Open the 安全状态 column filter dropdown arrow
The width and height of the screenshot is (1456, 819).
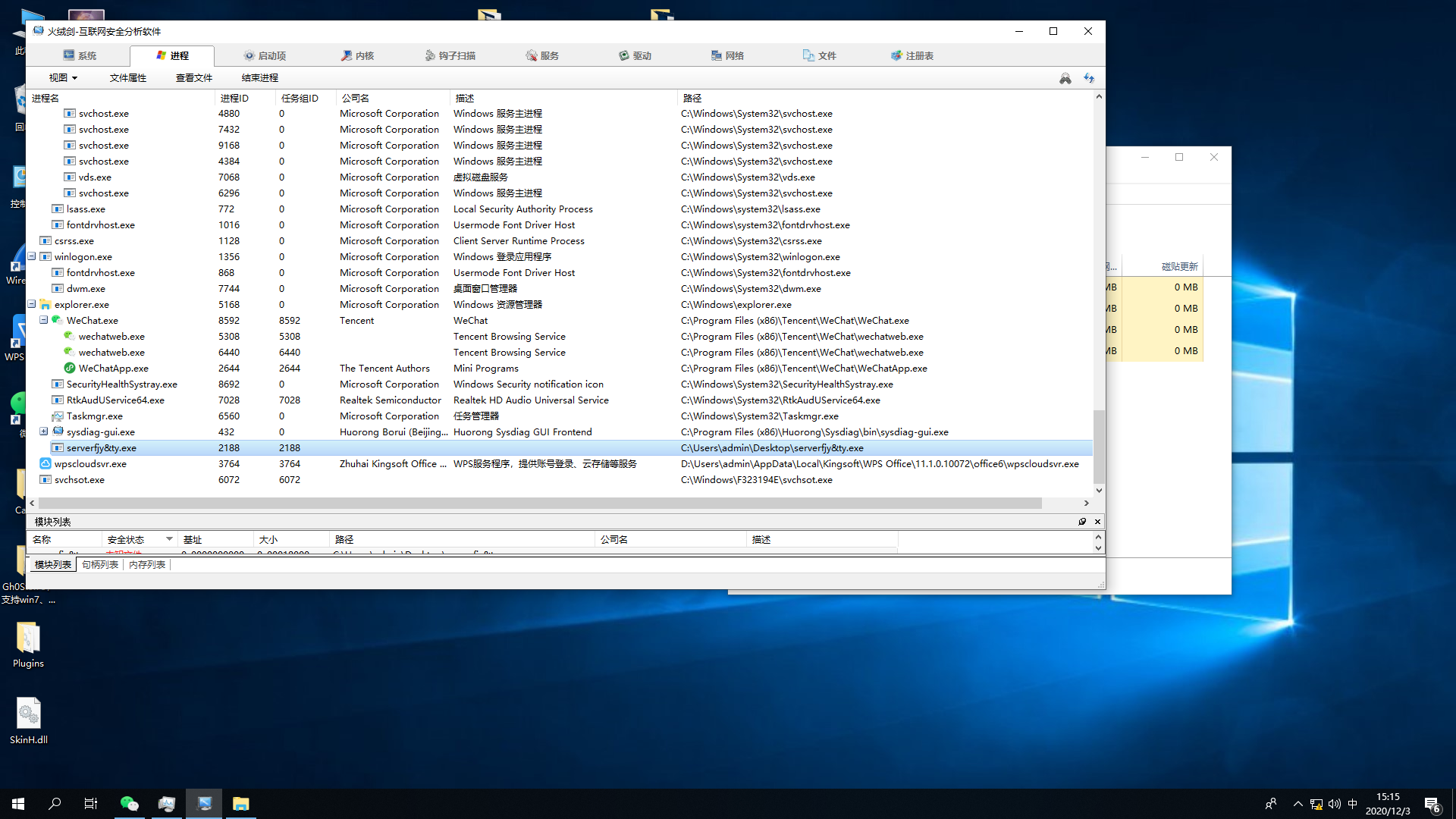click(169, 539)
